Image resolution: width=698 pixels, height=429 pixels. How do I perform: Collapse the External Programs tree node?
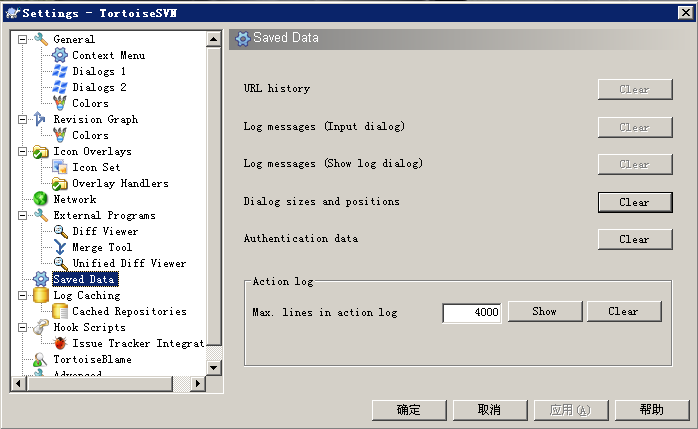point(22,216)
